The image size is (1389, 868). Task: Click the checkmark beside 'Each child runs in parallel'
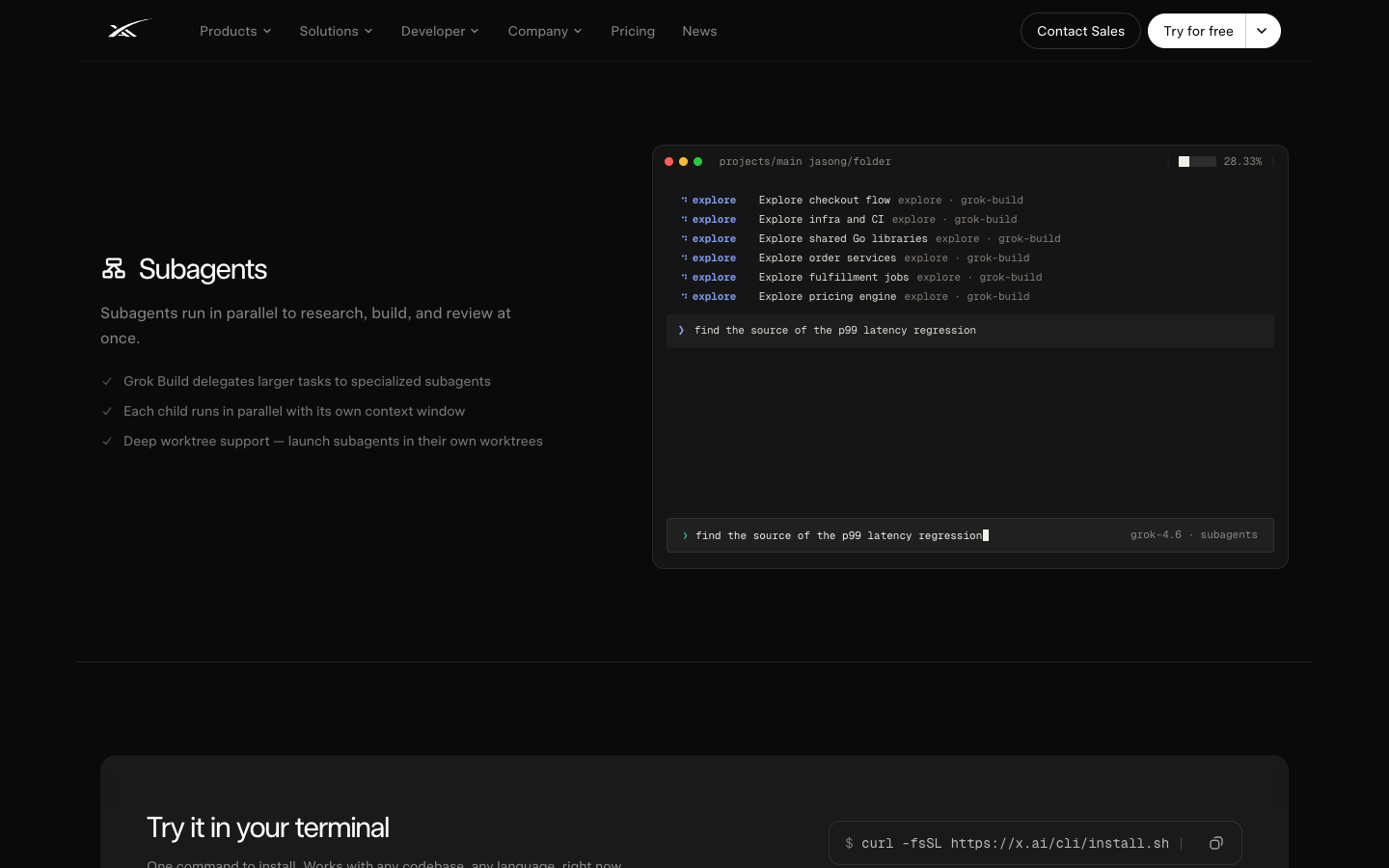tap(107, 412)
